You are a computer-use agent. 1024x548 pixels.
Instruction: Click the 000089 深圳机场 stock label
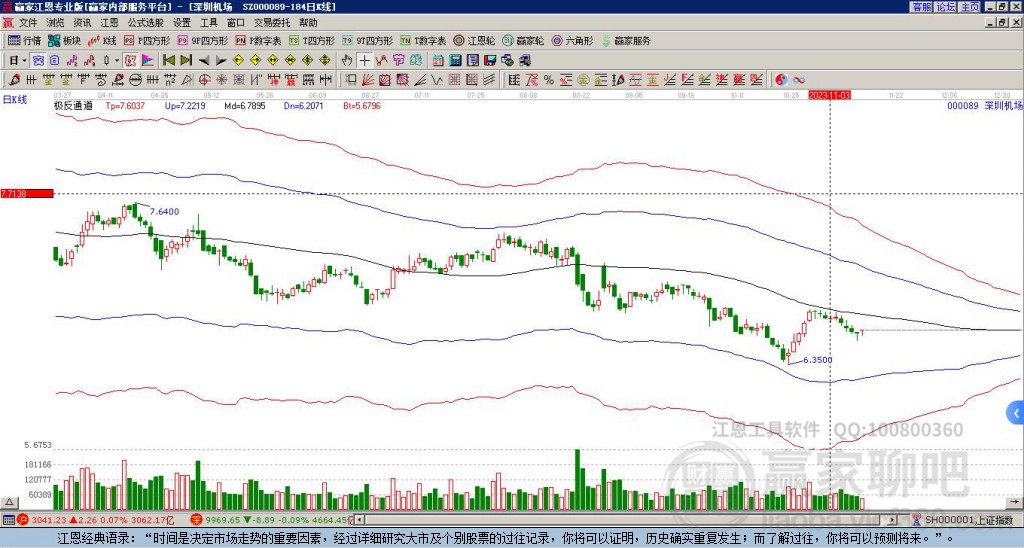(984, 105)
